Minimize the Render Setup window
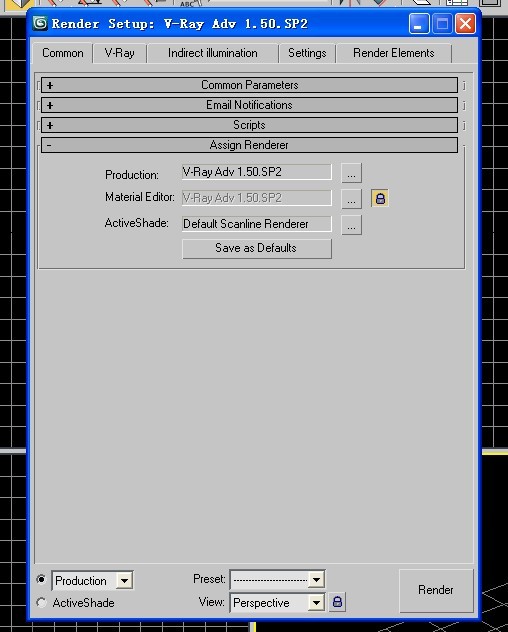The image size is (508, 632). [418, 24]
